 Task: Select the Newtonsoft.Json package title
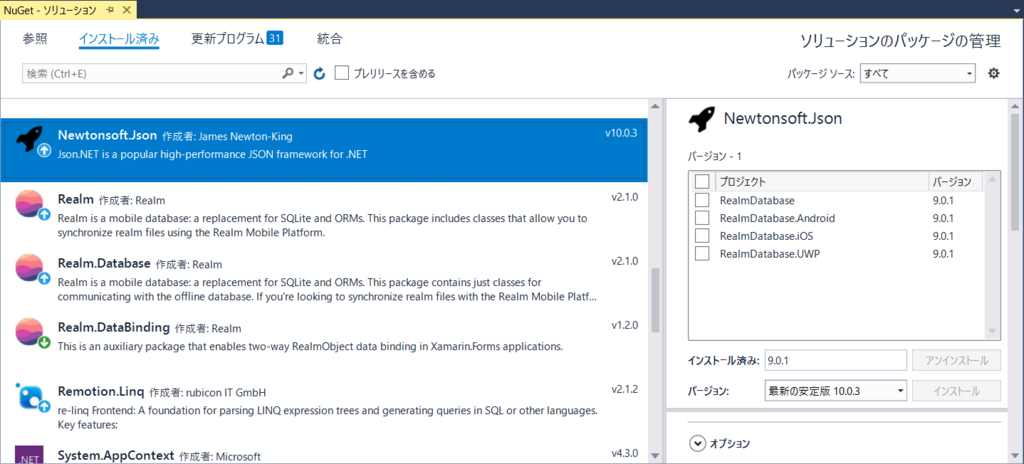point(107,135)
